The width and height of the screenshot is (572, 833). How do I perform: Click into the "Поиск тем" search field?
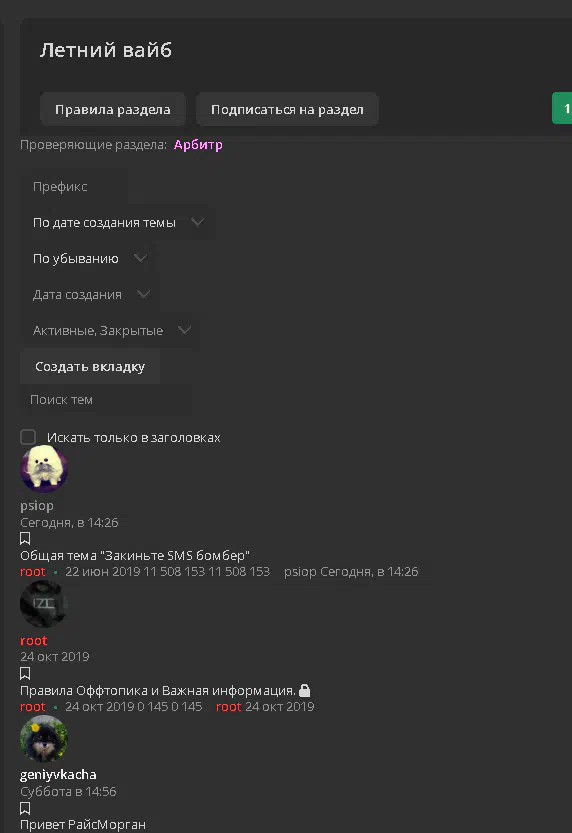(106, 400)
